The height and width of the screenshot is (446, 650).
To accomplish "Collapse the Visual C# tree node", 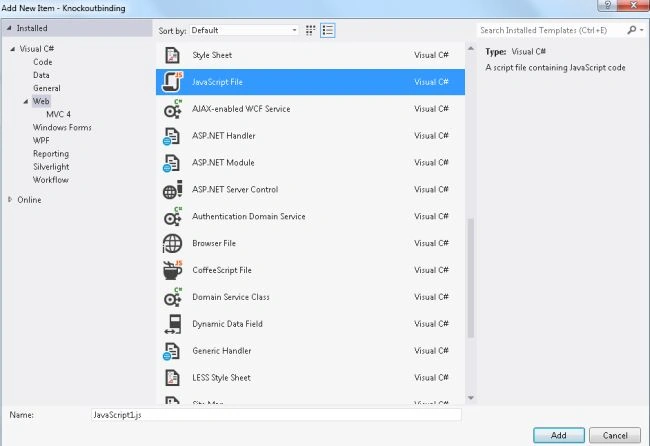I will pos(12,49).
